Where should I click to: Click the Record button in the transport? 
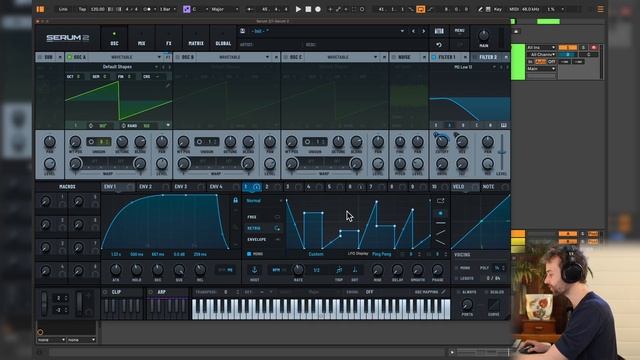coord(318,9)
